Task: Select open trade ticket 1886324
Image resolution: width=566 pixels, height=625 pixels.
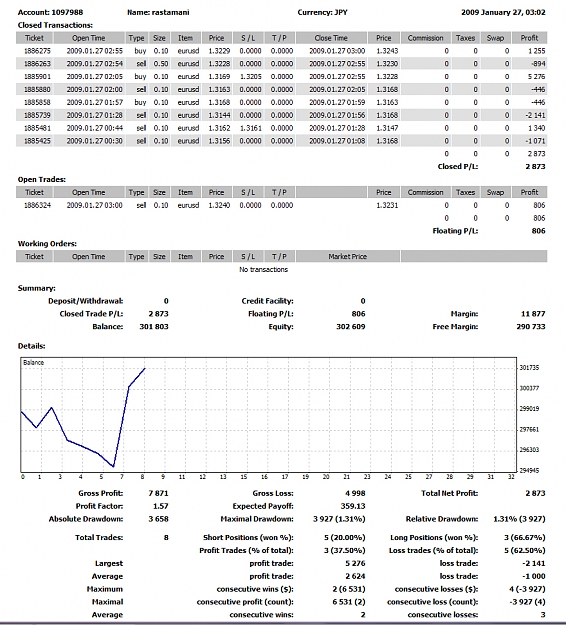Action: pos(37,205)
